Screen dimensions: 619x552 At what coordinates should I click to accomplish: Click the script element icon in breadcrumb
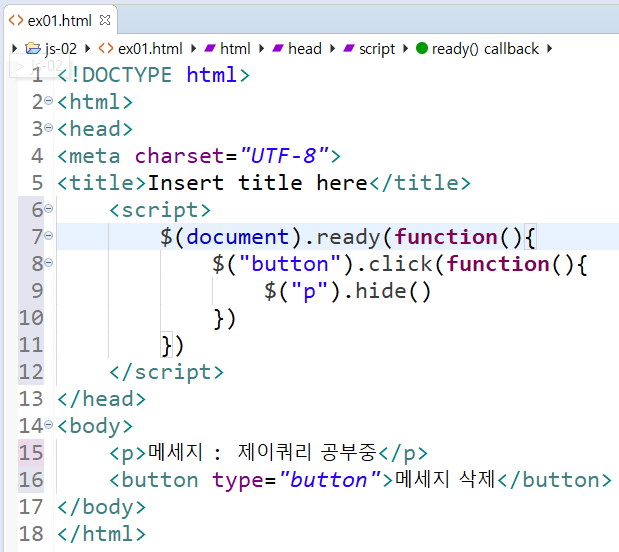point(349,48)
